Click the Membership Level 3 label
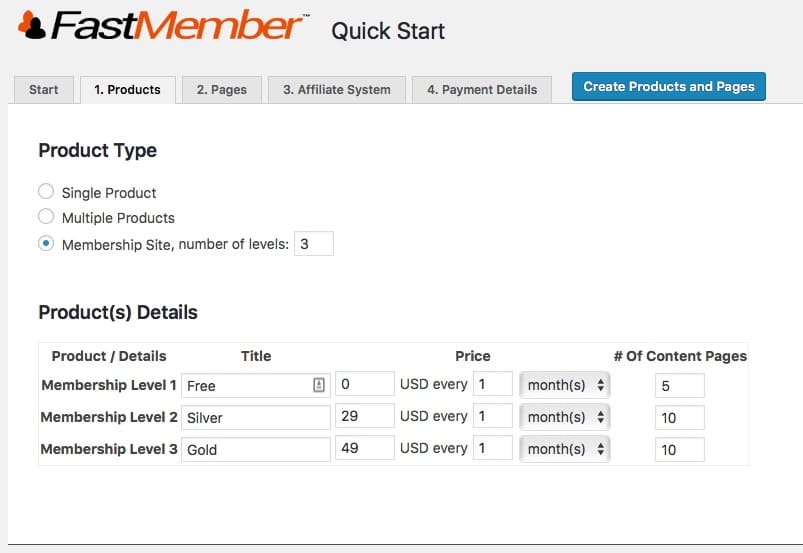Viewport: 803px width, 553px height. tap(109, 449)
